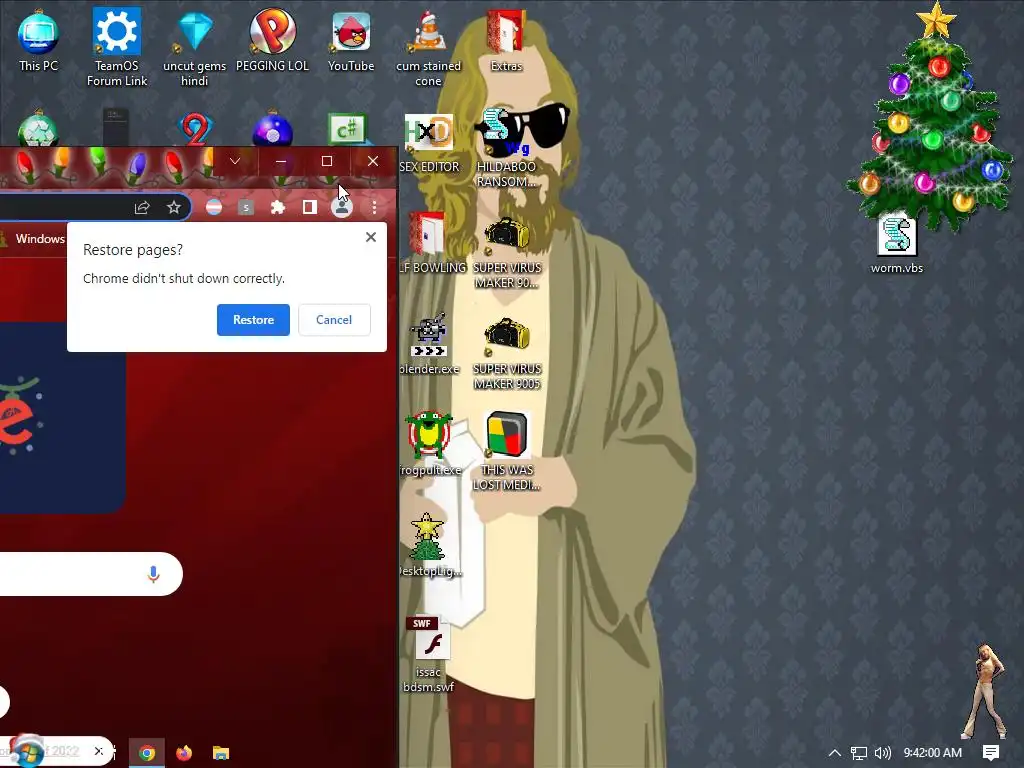
Task: Select worm.vbs file on desktop
Action: pyautogui.click(x=897, y=244)
